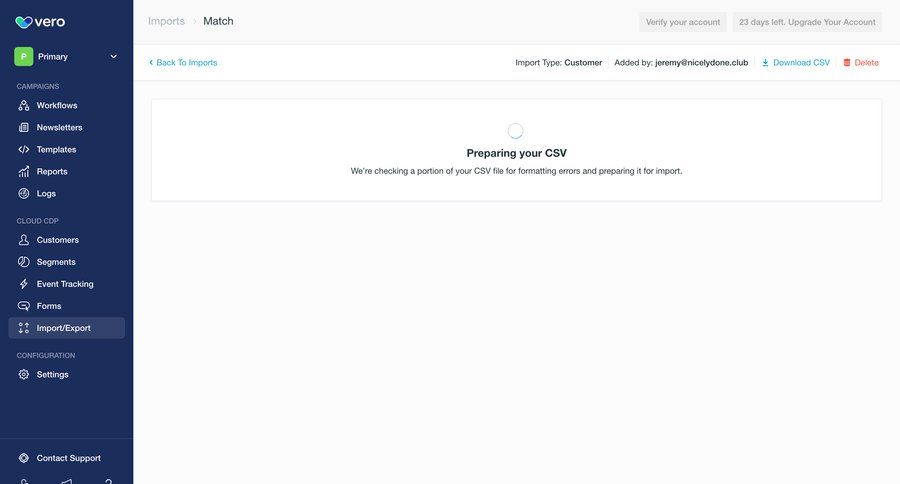Click Upgrade Your Account trial button
Image resolution: width=900 pixels, height=484 pixels.
[807, 22]
